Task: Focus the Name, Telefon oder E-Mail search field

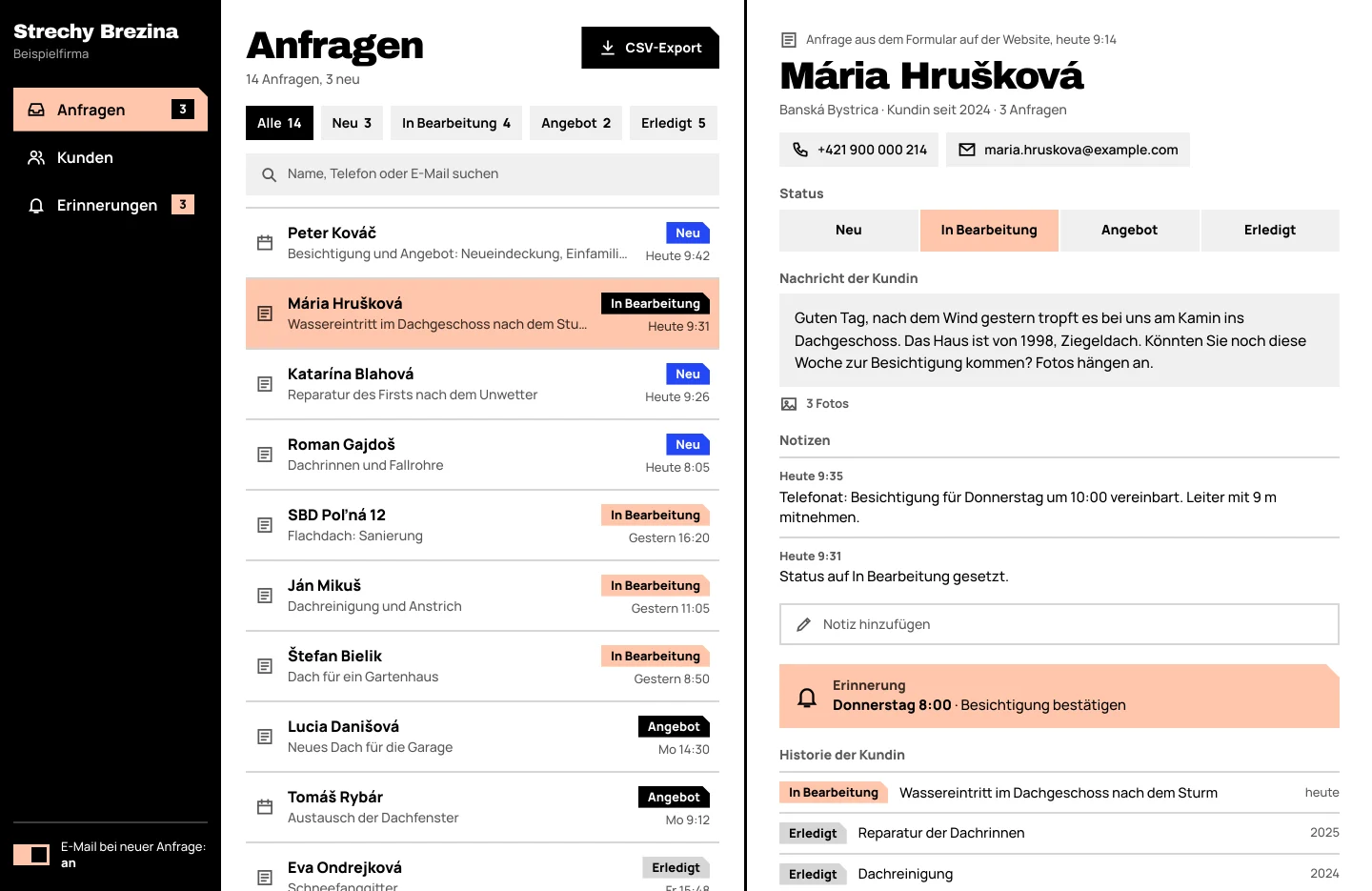Action: pos(482,174)
